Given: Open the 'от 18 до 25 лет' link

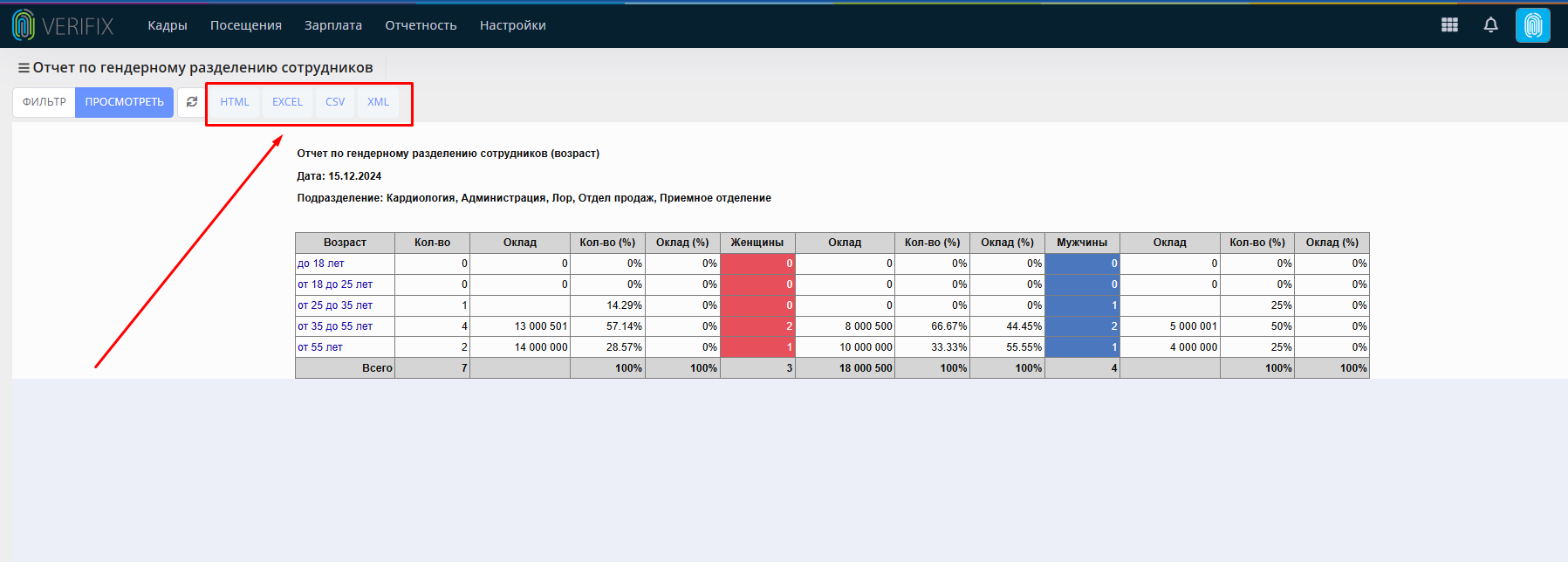Looking at the screenshot, I should coord(335,284).
